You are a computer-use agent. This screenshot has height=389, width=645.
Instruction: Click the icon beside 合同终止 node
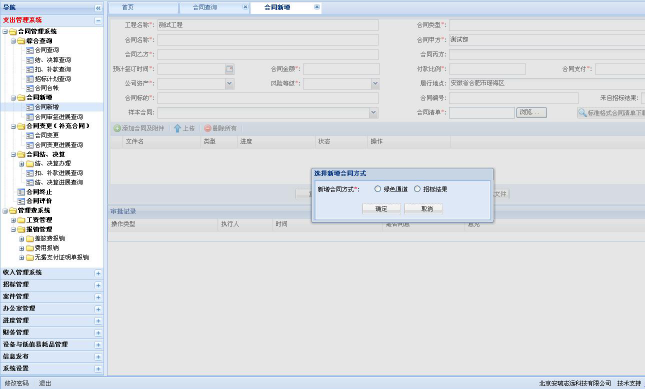point(21,192)
